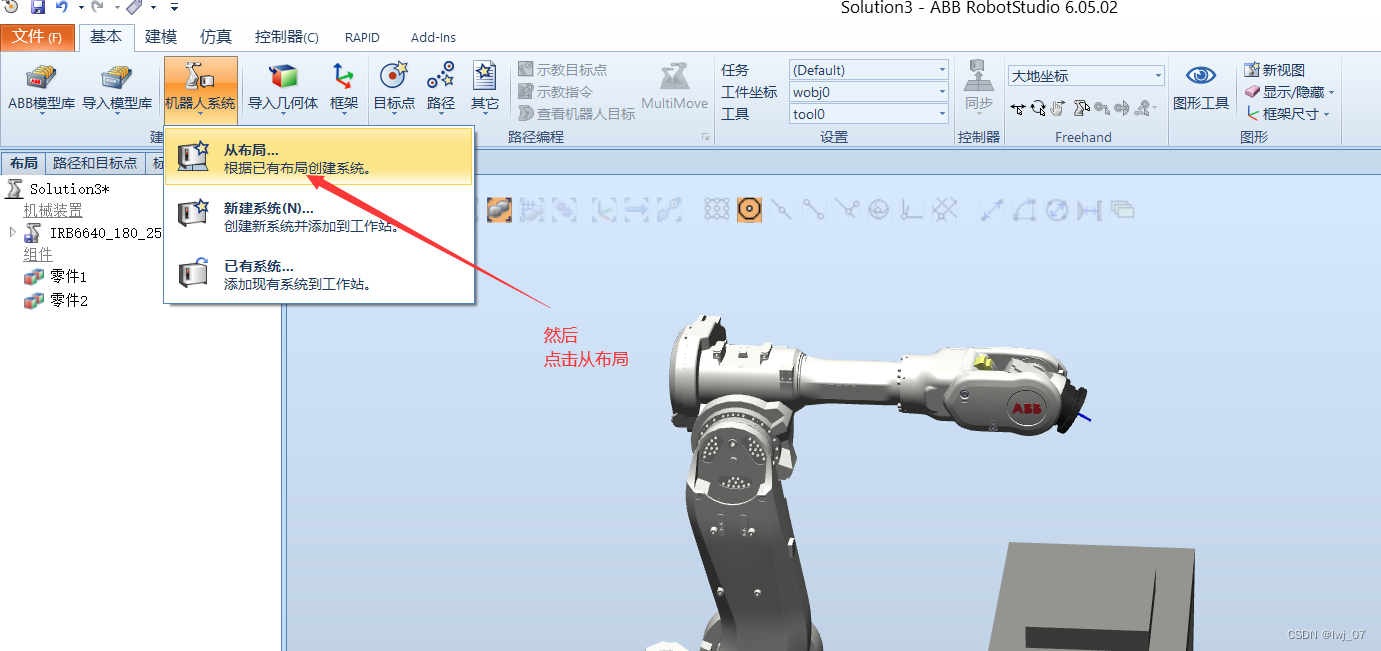
Task: Open the ABB模型库 library
Action: (41, 88)
